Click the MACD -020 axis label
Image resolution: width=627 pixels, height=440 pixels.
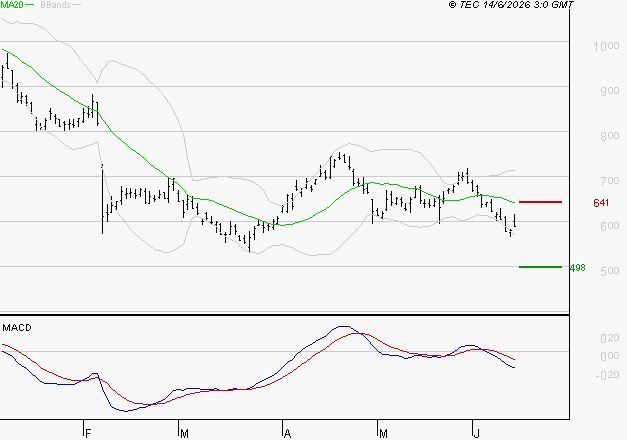(608, 375)
